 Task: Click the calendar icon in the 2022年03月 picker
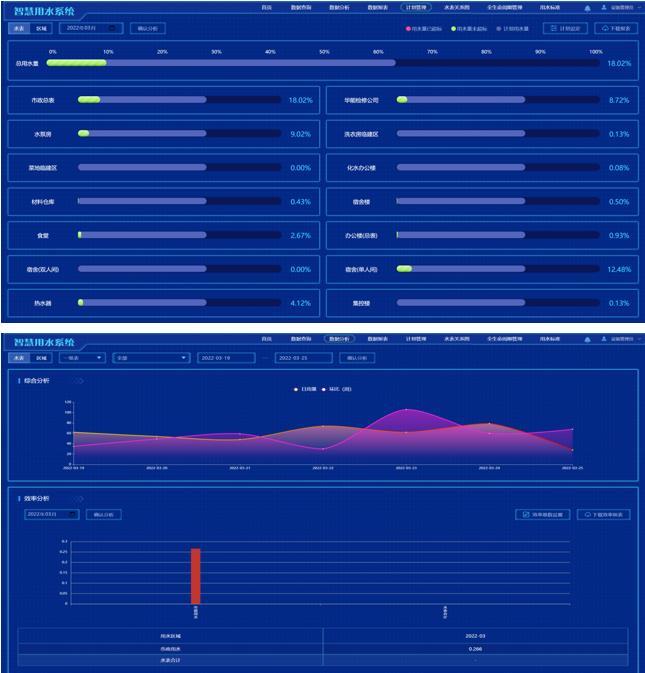click(x=111, y=29)
